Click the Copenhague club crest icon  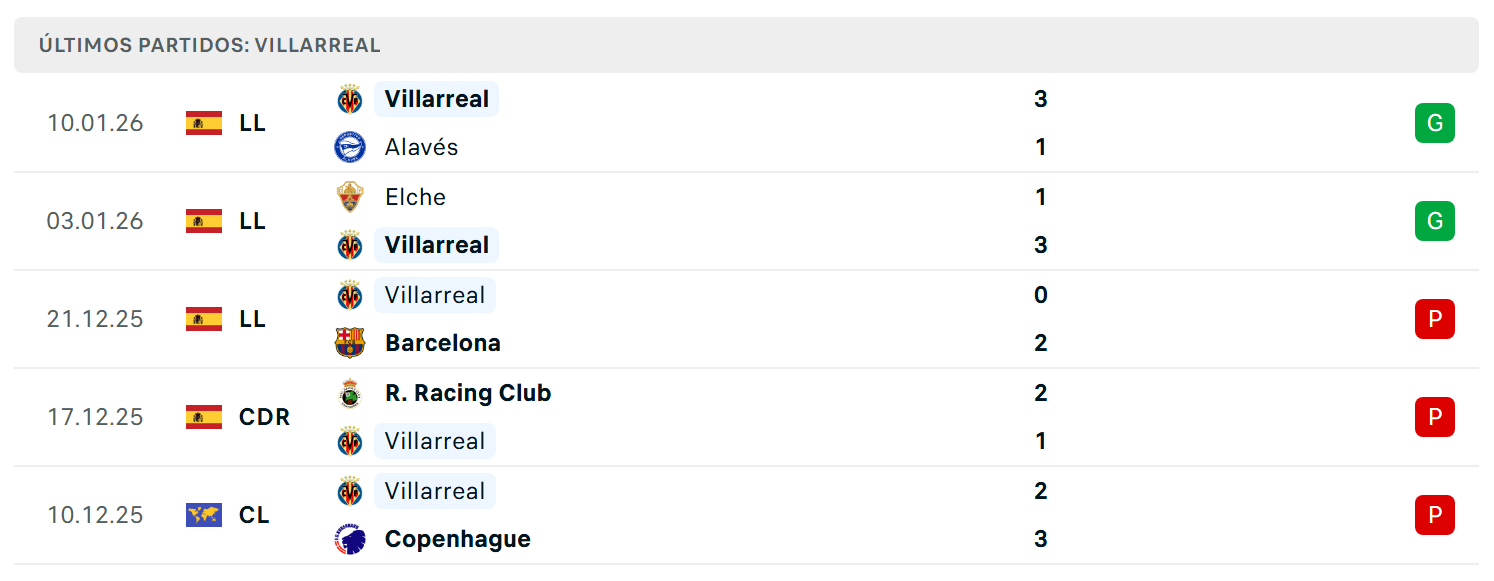click(350, 539)
